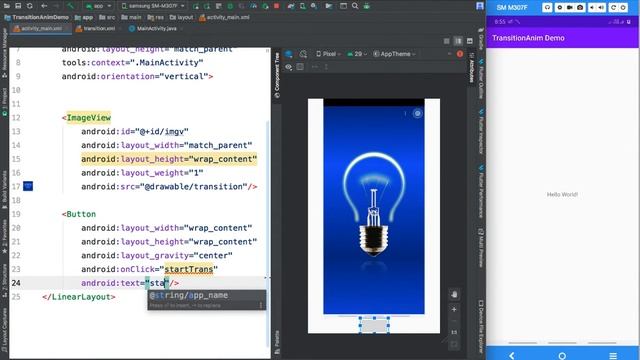Screen dimensions: 640x360
Task: Zoom in with the plus icon in design view
Action: 454,309
